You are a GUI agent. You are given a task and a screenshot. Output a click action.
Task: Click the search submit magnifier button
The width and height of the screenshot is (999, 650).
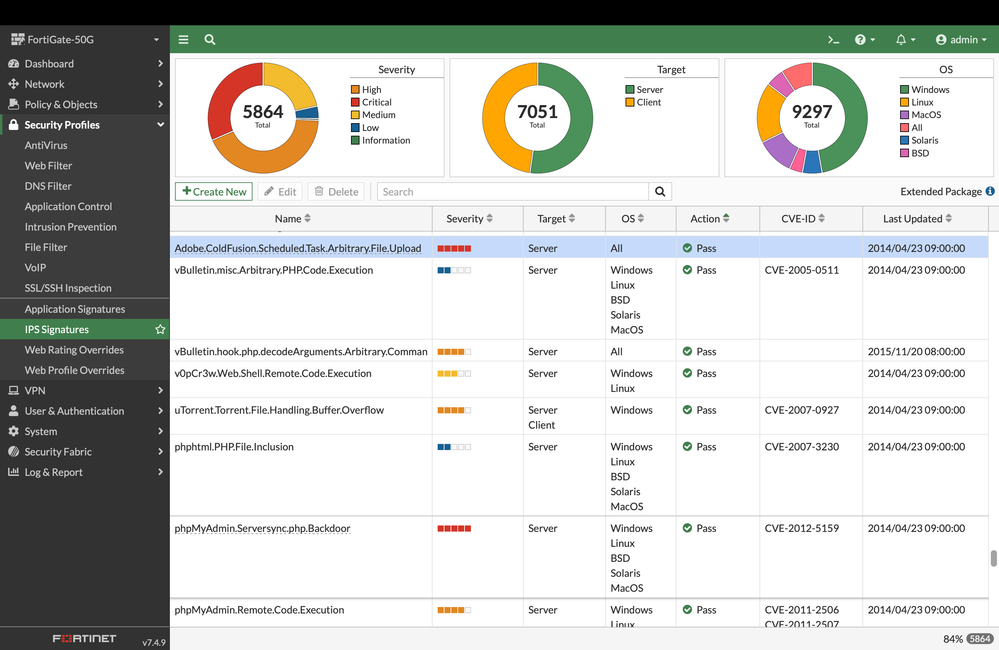point(660,192)
